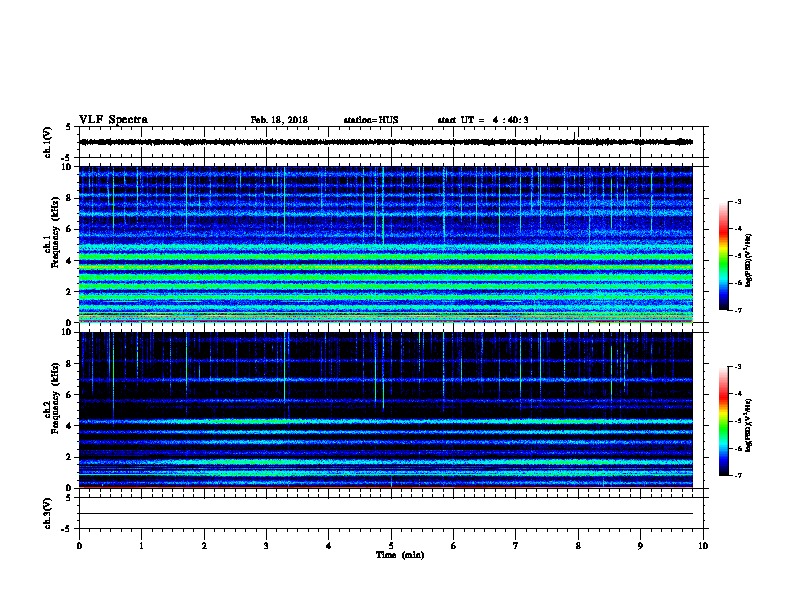Click the "VLF Spectra" plot title

point(113,120)
